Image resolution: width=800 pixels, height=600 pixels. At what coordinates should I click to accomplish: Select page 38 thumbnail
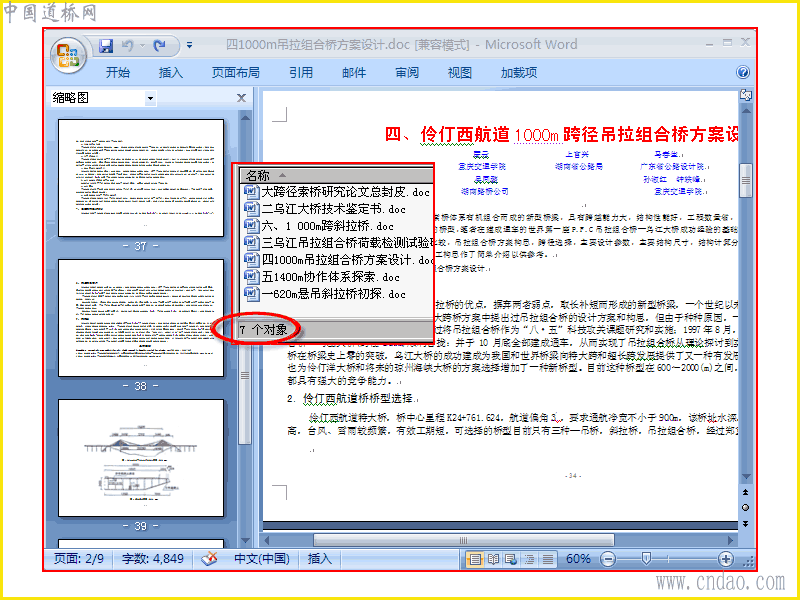(141, 318)
